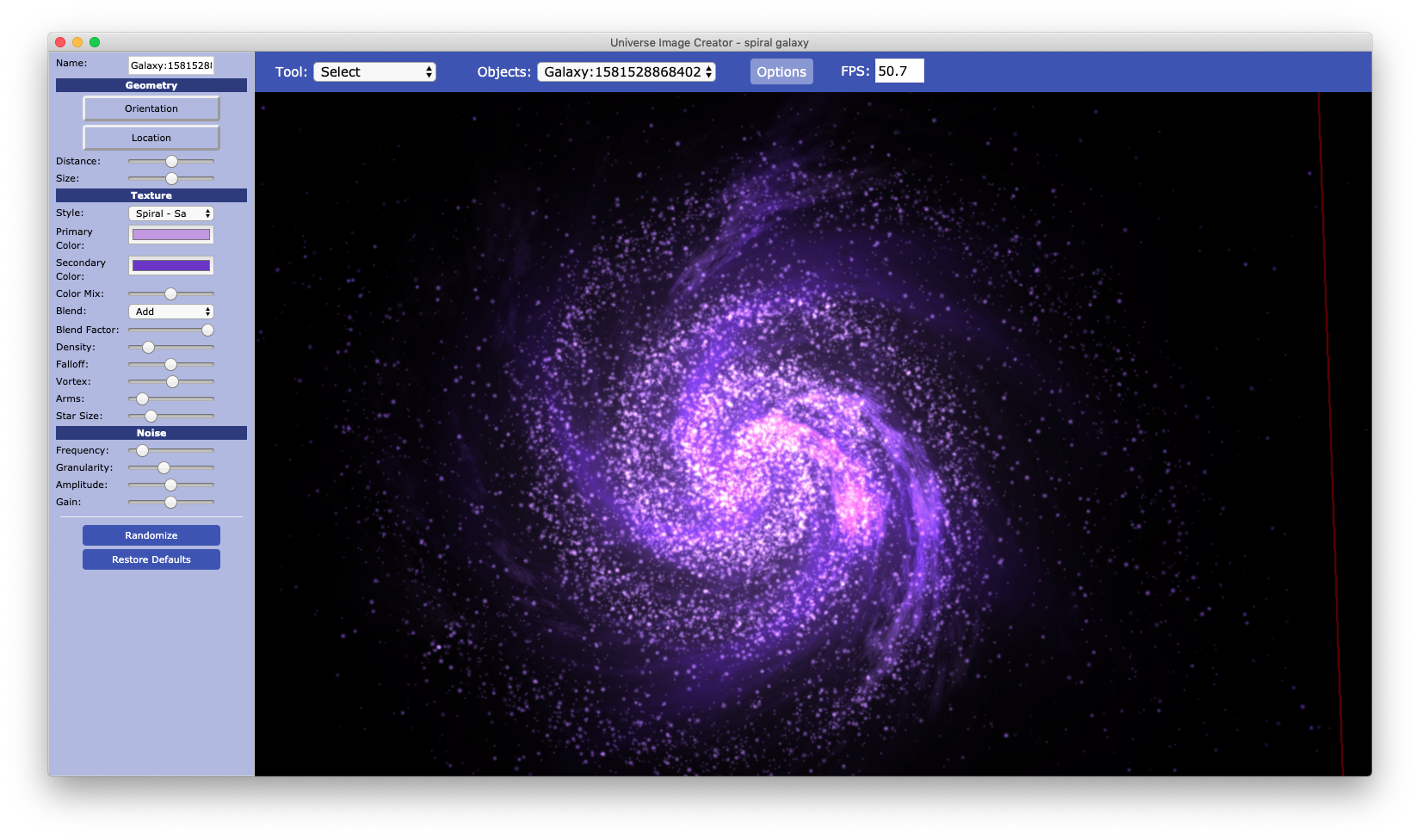Click the Randomize button
This screenshot has height=840, width=1420.
[x=151, y=534]
